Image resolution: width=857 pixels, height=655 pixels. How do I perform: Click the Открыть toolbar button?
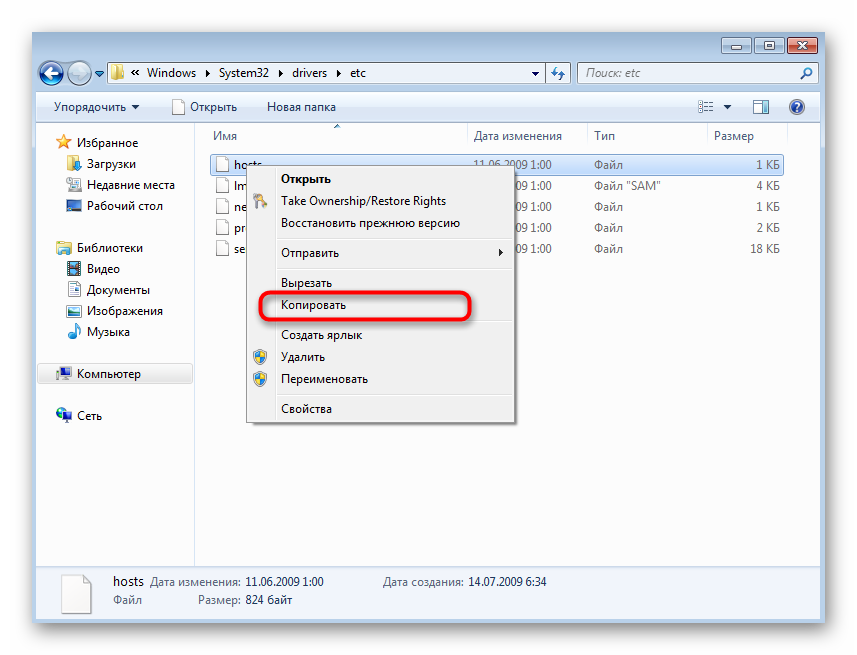(205, 107)
